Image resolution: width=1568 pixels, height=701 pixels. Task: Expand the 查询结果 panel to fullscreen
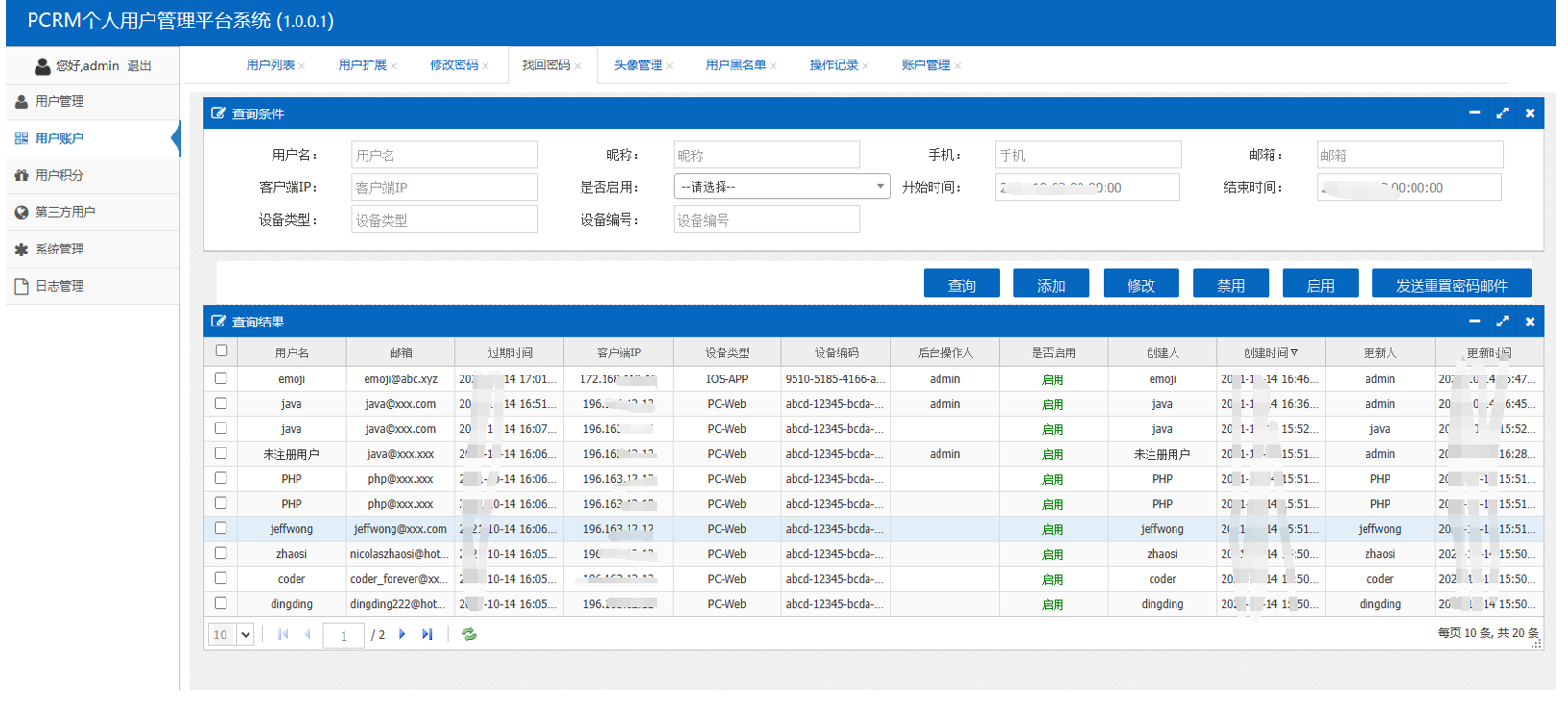click(1502, 322)
